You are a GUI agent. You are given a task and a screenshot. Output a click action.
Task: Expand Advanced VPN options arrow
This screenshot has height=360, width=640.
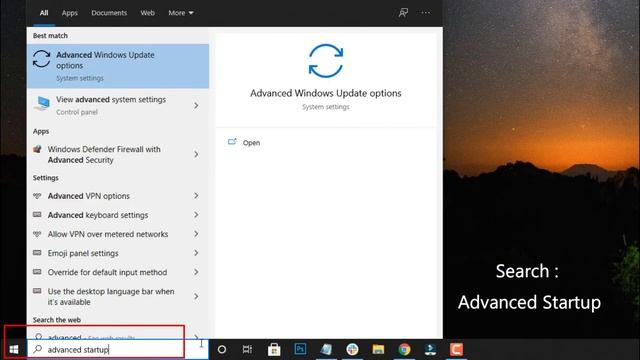coord(196,196)
